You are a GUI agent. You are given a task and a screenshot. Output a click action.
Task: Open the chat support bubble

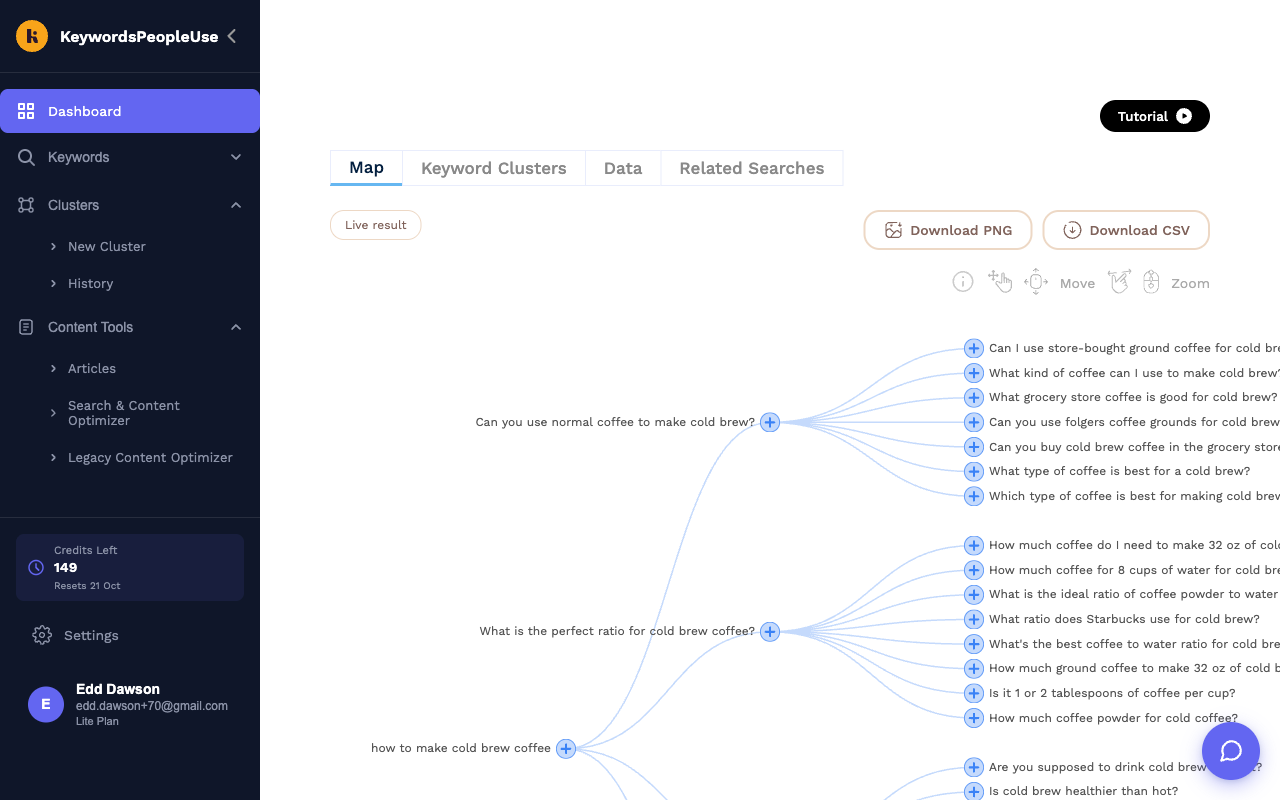click(1231, 751)
